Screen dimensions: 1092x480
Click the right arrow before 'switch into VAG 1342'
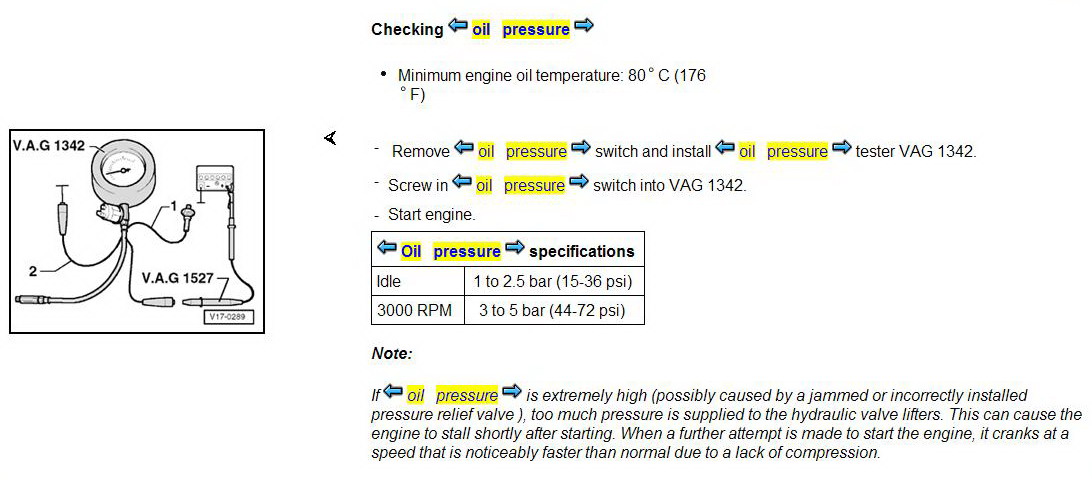click(x=579, y=183)
